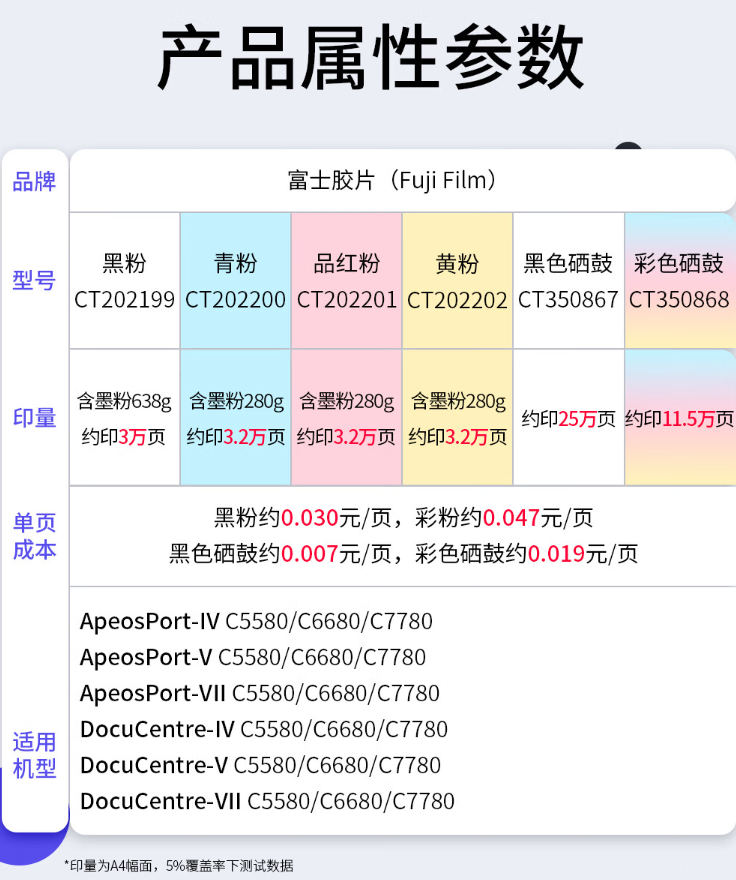Click DocuCentre-VII C5580/C6680/C7780 line
The width and height of the screenshot is (736, 880).
267,801
